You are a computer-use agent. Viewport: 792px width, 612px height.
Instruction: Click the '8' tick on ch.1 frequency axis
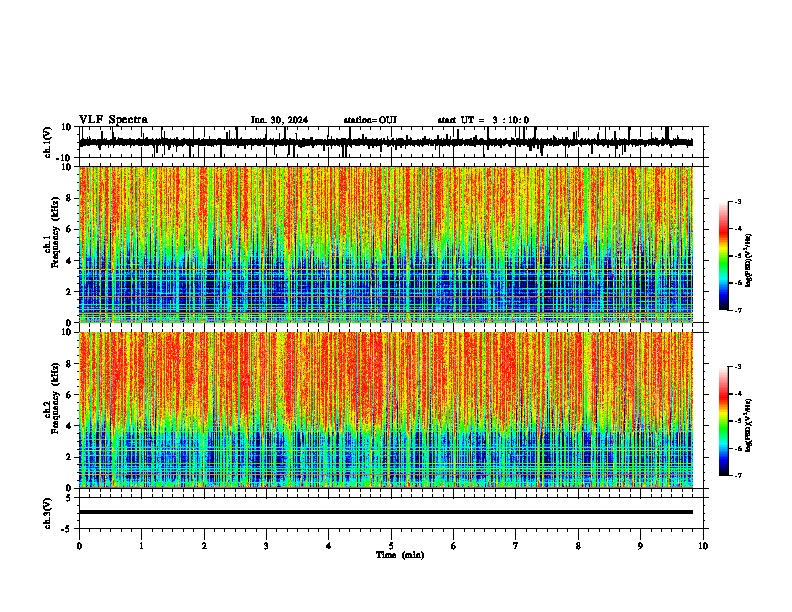[69, 198]
